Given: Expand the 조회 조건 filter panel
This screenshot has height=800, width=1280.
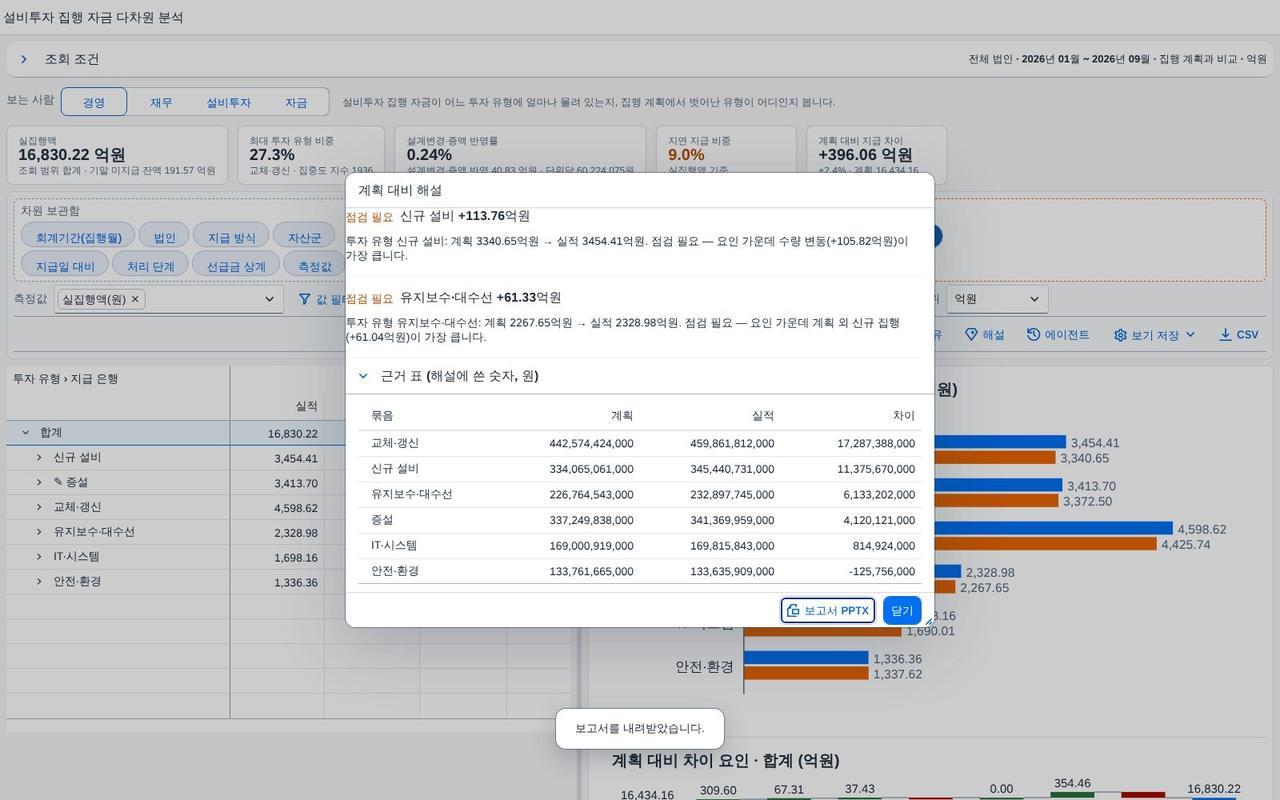Looking at the screenshot, I should pos(23,60).
